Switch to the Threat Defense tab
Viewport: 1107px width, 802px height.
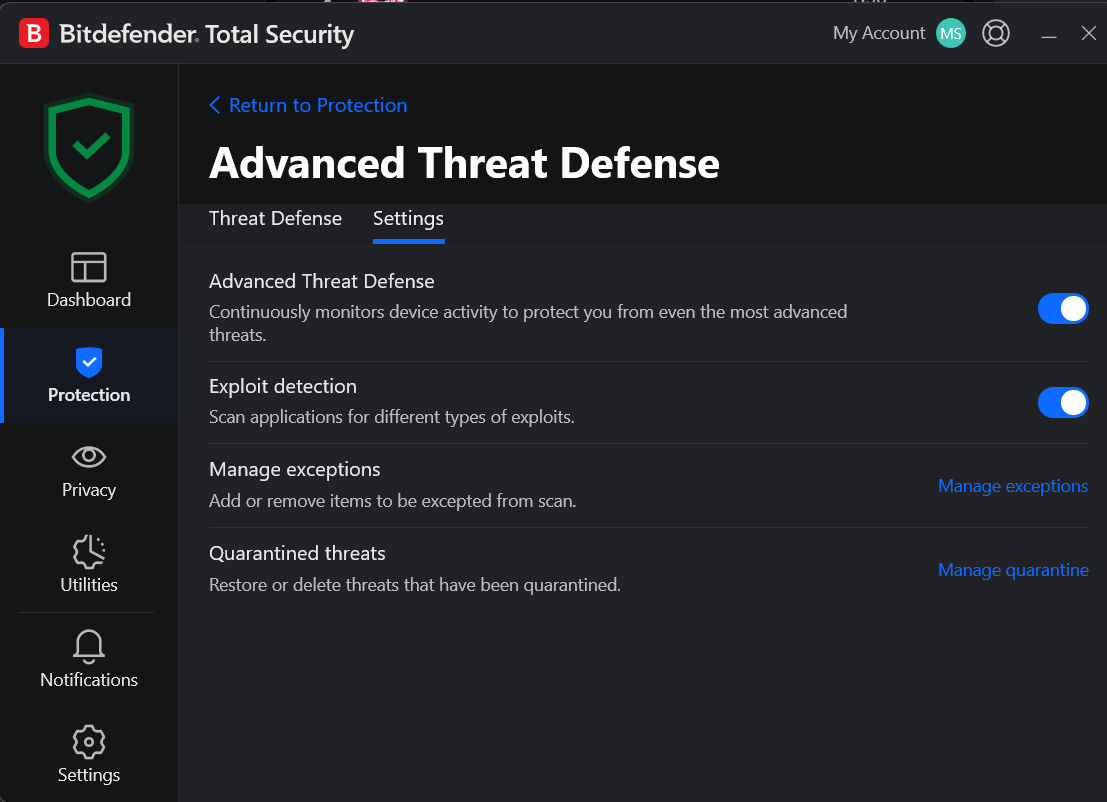click(x=275, y=218)
